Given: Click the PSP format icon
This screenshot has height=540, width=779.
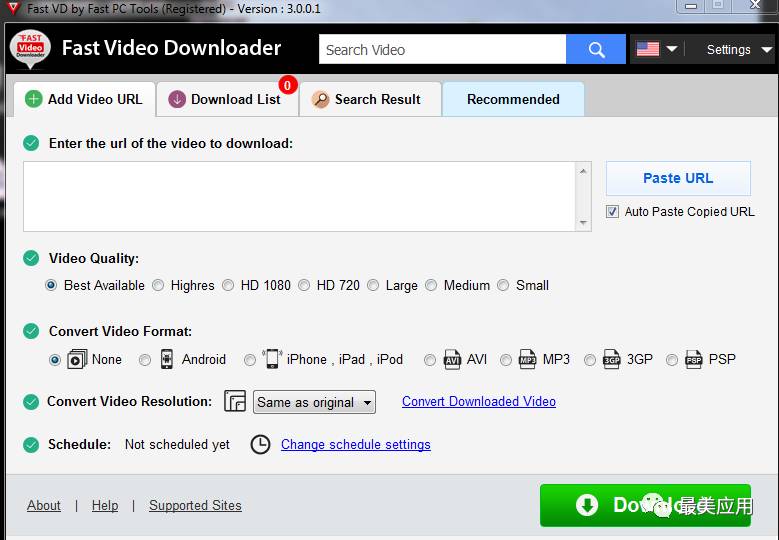Looking at the screenshot, I should [694, 360].
